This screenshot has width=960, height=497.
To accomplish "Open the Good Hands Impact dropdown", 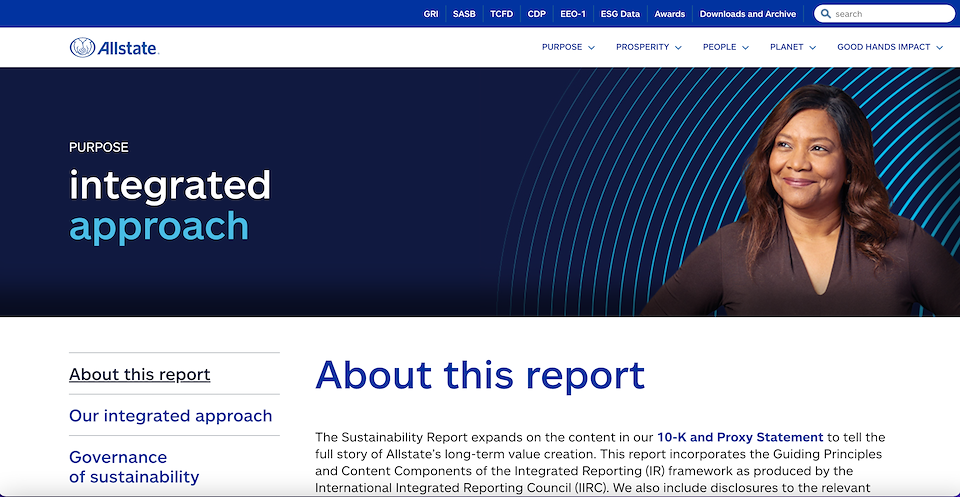I will [890, 47].
